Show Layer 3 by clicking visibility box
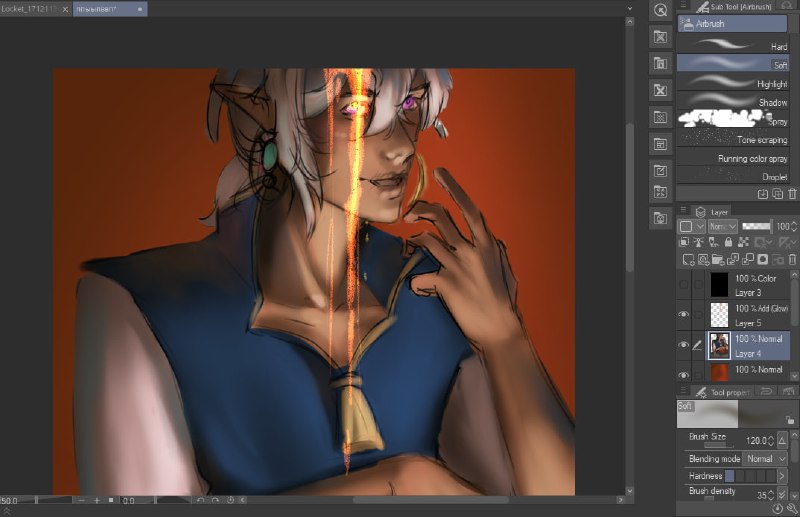Image resolution: width=800 pixels, height=517 pixels. pos(683,285)
